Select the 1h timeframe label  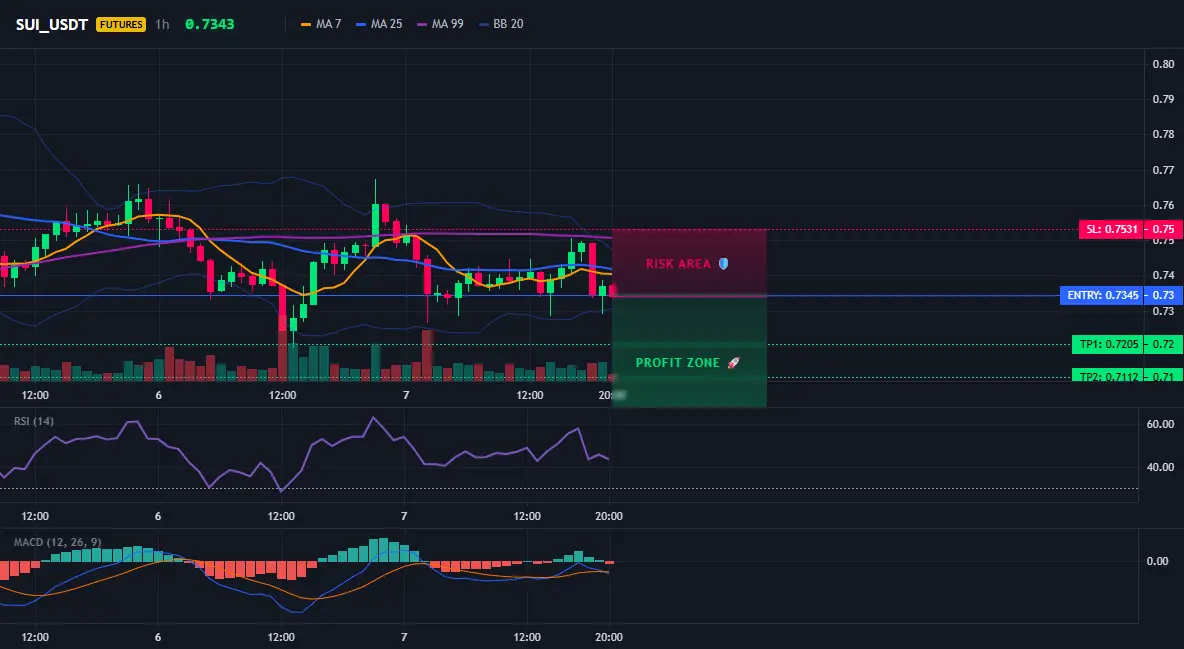(162, 24)
